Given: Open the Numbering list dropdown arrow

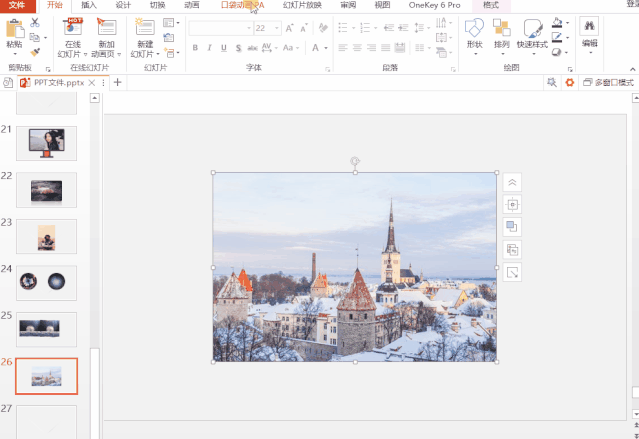Looking at the screenshot, I should pyautogui.click(x=376, y=28).
